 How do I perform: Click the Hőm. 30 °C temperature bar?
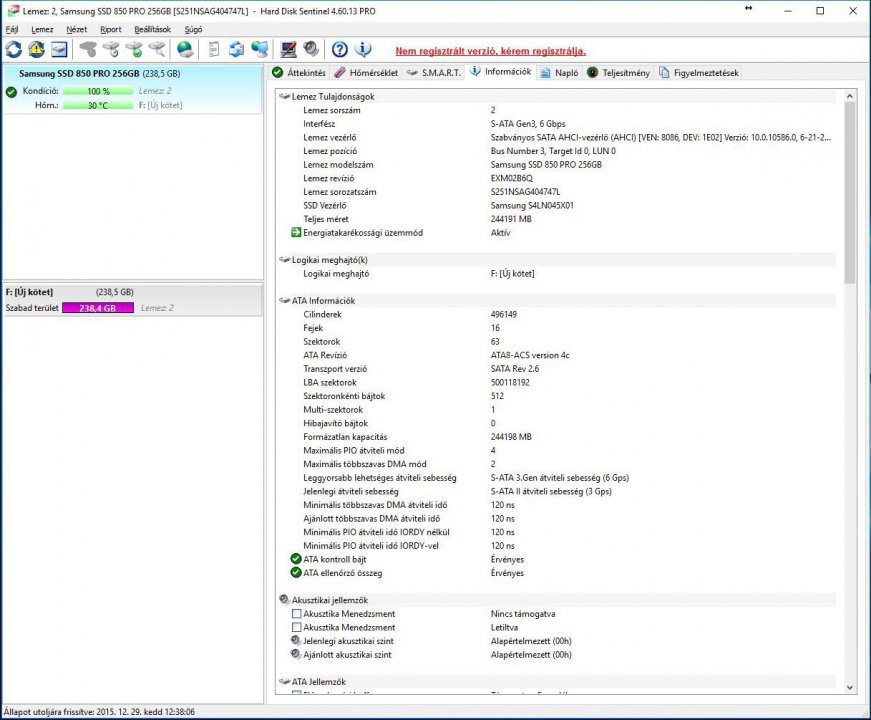click(98, 105)
